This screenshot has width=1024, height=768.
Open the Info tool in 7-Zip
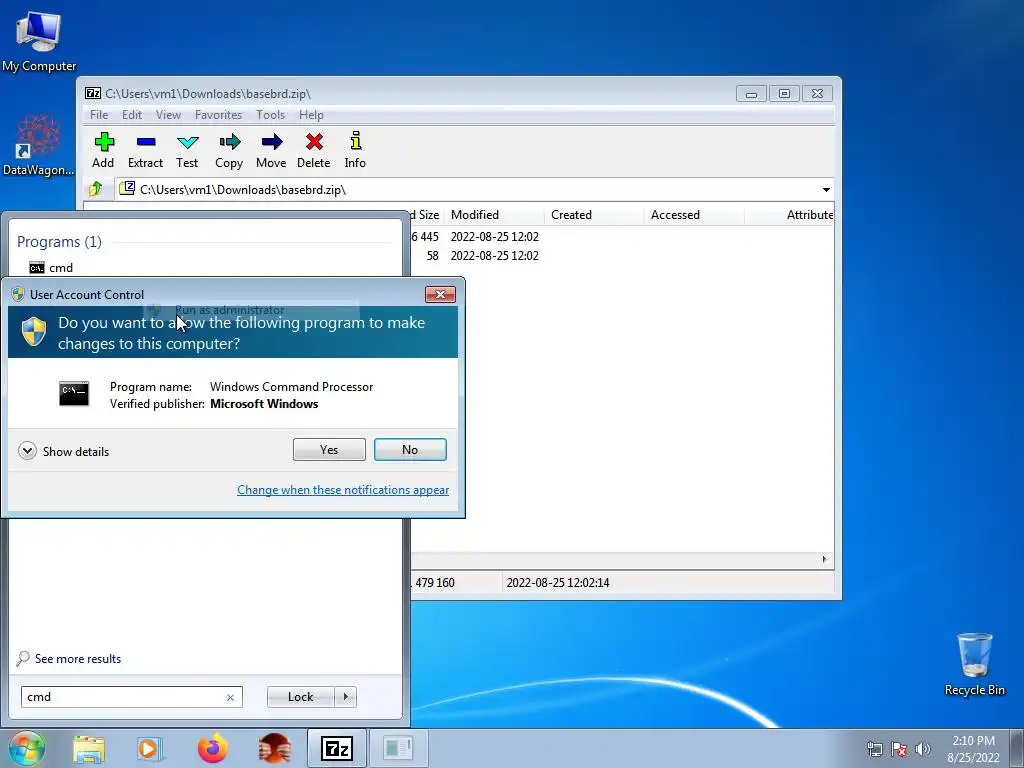pos(355,150)
